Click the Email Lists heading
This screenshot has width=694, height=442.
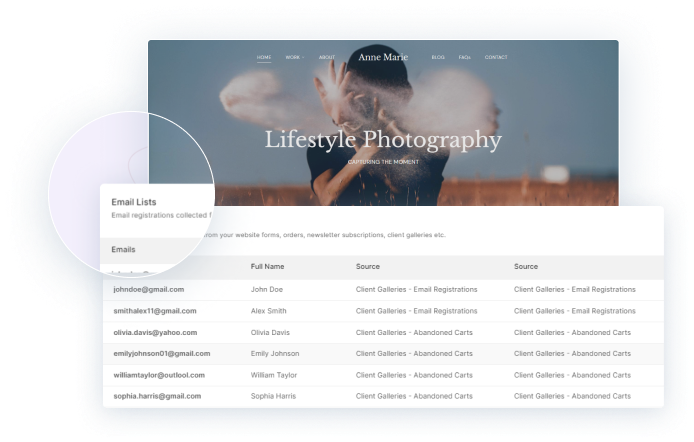133,202
